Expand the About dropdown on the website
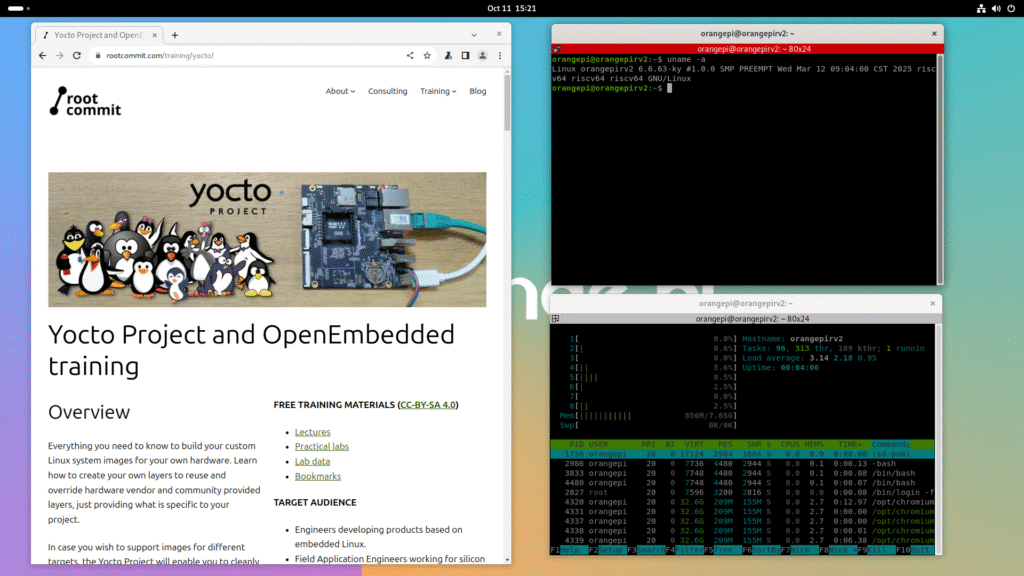Image resolution: width=1024 pixels, height=576 pixels. click(x=340, y=90)
